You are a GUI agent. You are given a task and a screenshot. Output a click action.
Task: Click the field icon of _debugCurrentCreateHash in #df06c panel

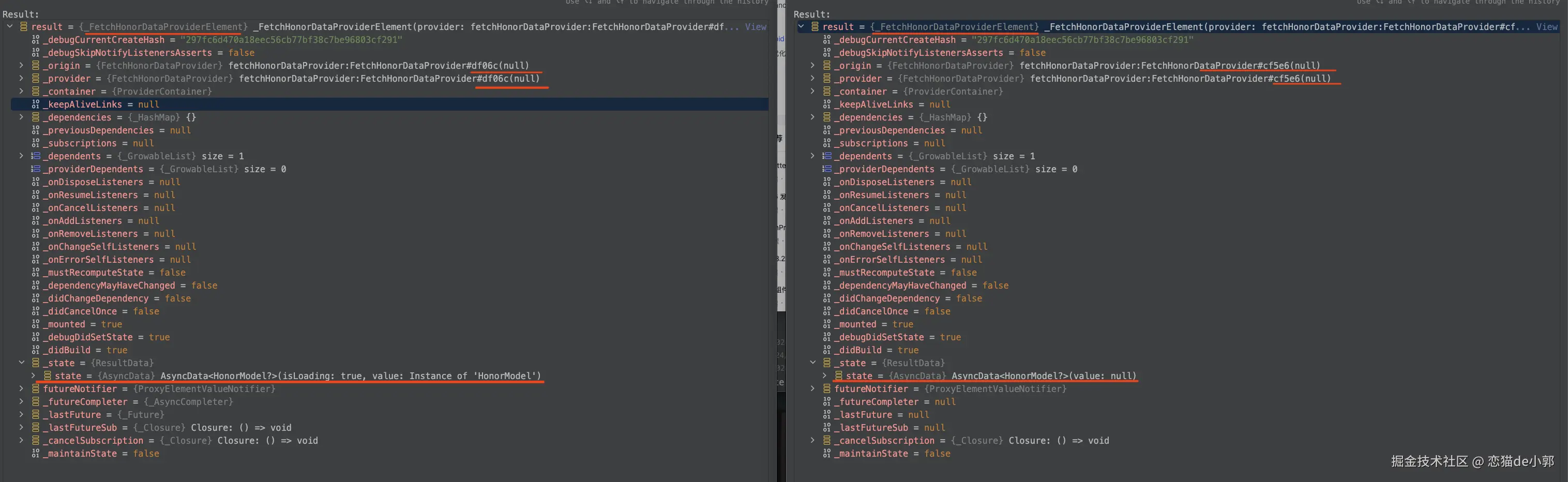[x=35, y=39]
